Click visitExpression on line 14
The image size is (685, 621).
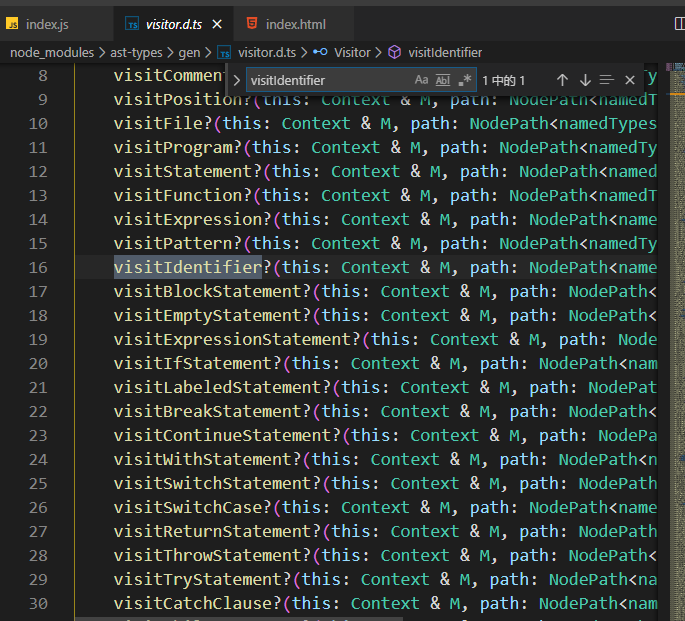(187, 220)
